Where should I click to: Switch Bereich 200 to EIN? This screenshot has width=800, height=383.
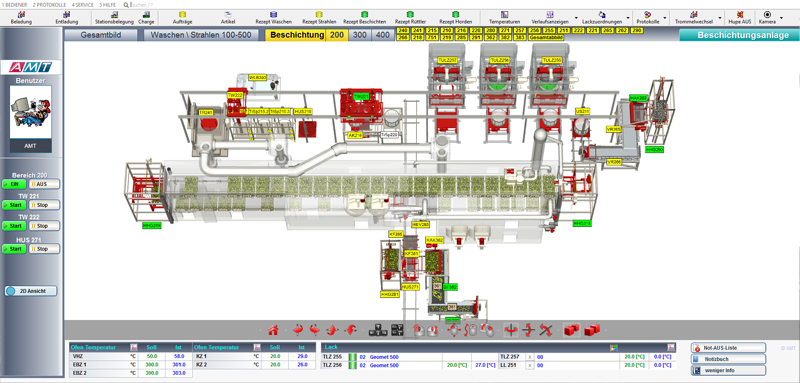click(14, 184)
